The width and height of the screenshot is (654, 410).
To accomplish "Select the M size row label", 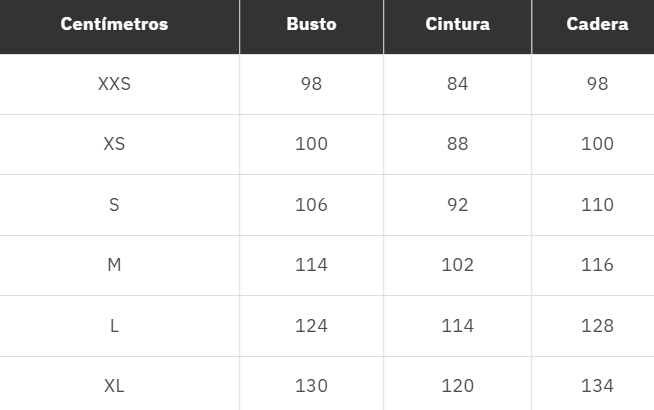I will [114, 265].
